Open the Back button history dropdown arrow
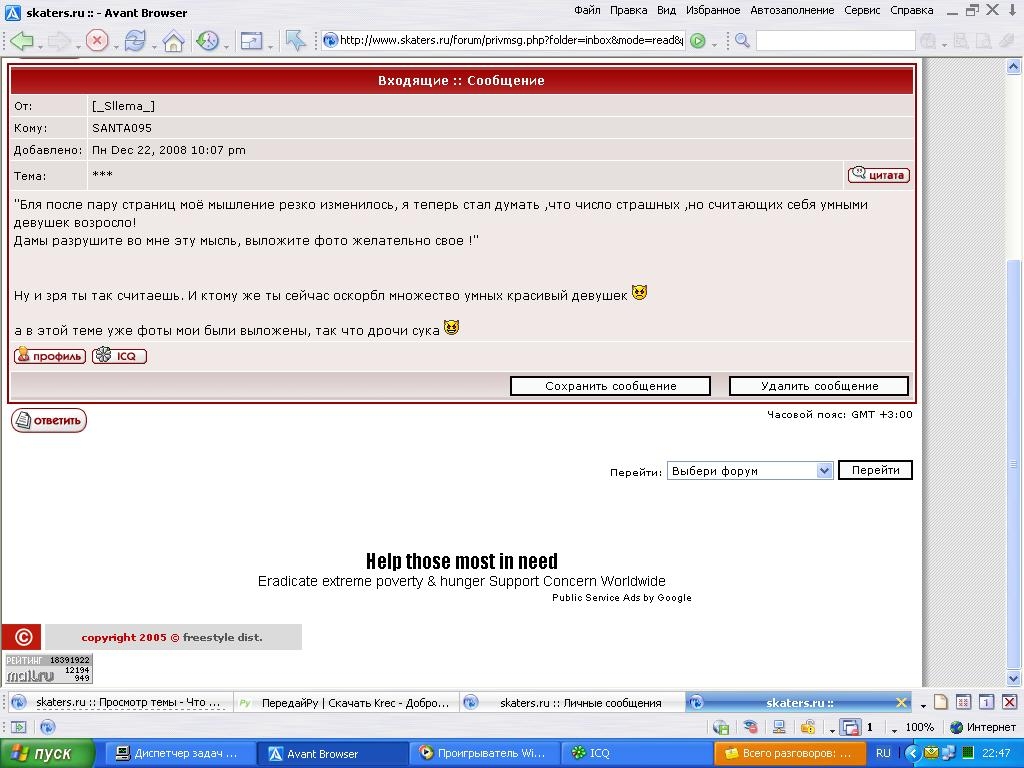 pos(39,45)
